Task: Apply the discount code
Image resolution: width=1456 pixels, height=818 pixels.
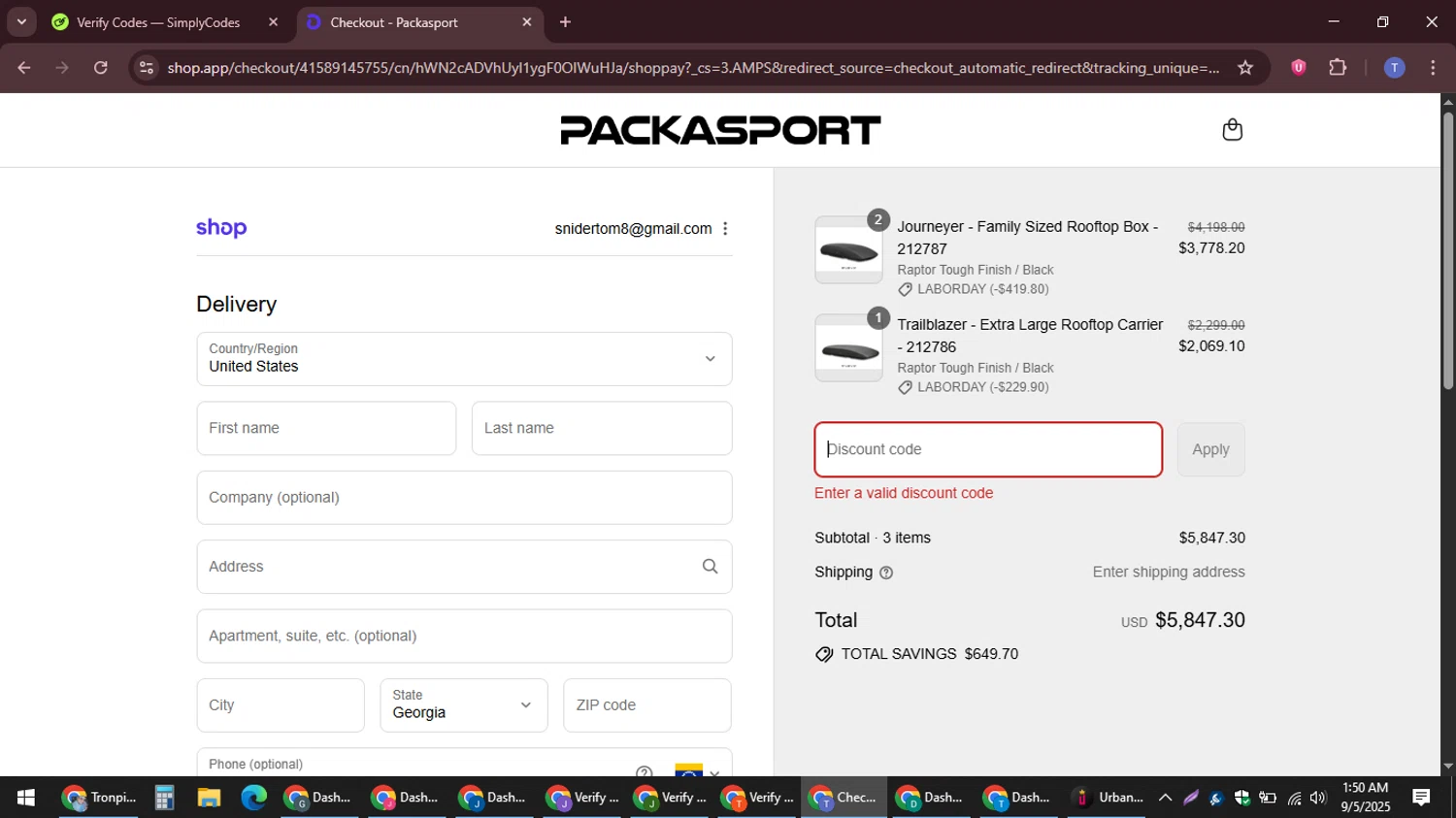Action: (x=1210, y=449)
